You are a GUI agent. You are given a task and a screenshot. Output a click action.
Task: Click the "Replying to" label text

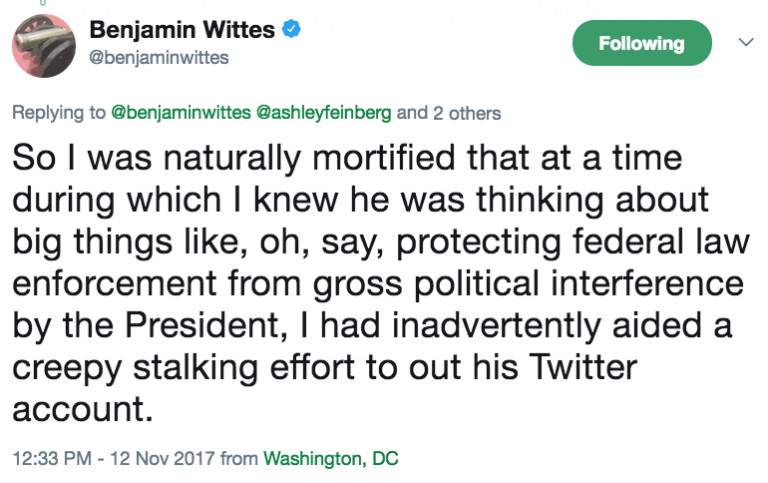57,113
